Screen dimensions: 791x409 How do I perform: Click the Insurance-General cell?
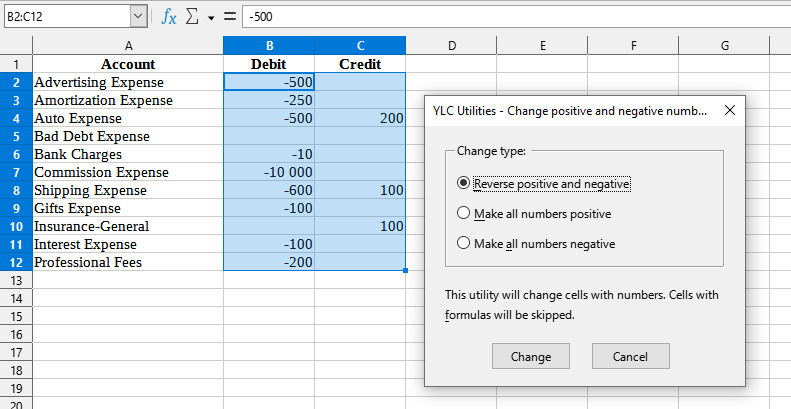click(128, 226)
